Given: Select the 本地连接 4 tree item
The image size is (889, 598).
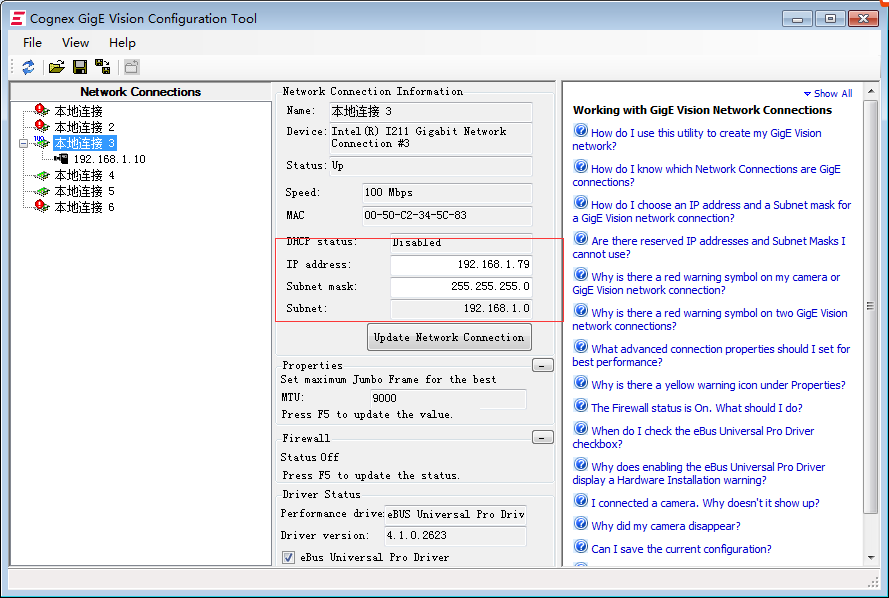Looking at the screenshot, I should 84,175.
